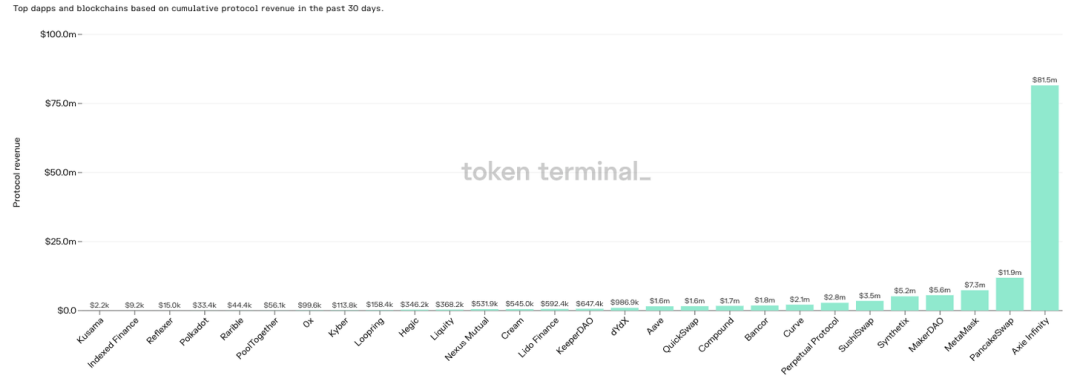Viewport: 1080px width, 384px height.
Task: Click the $50.0m y-axis tick
Action: click(61, 172)
